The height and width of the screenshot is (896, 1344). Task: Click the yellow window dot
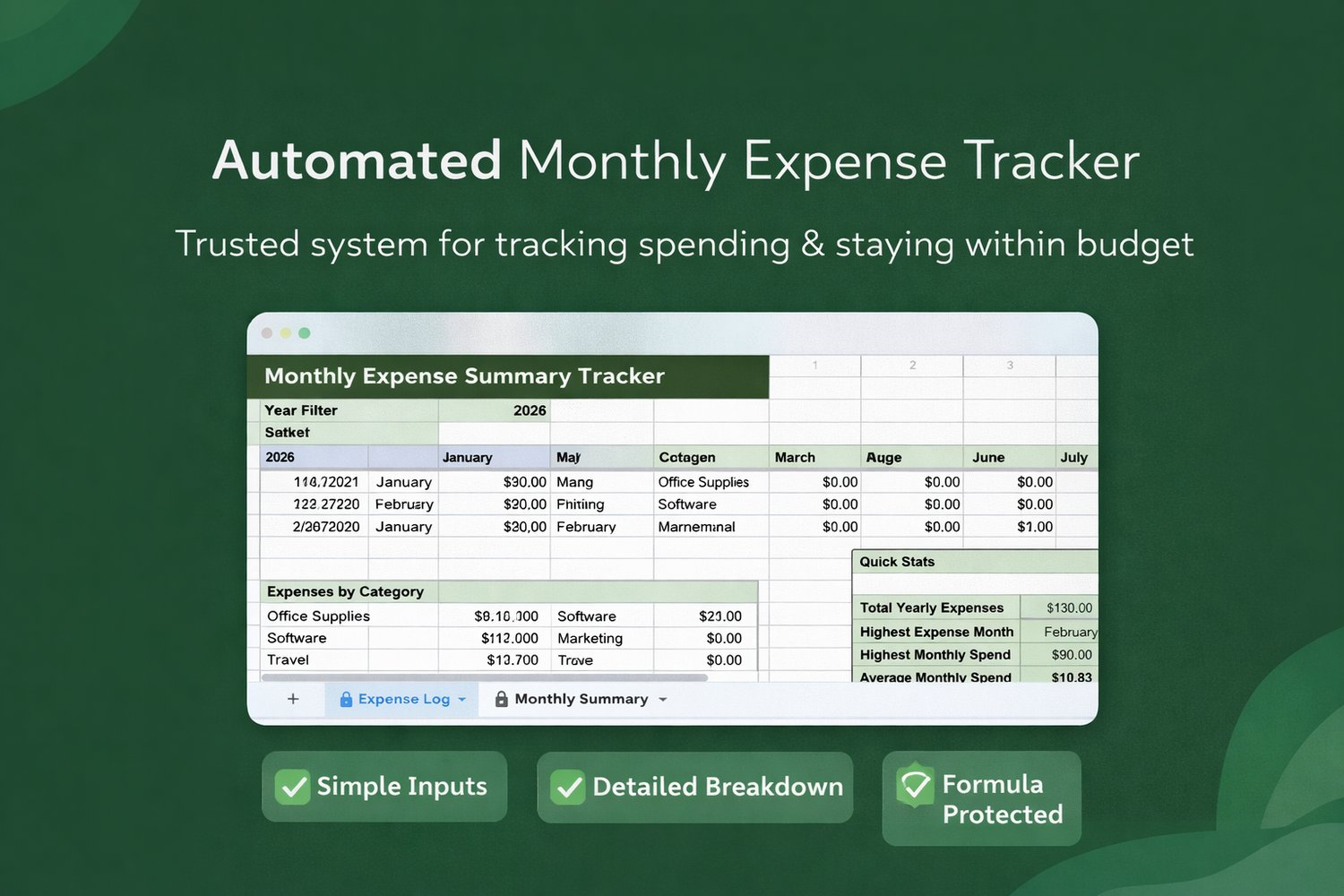point(286,333)
